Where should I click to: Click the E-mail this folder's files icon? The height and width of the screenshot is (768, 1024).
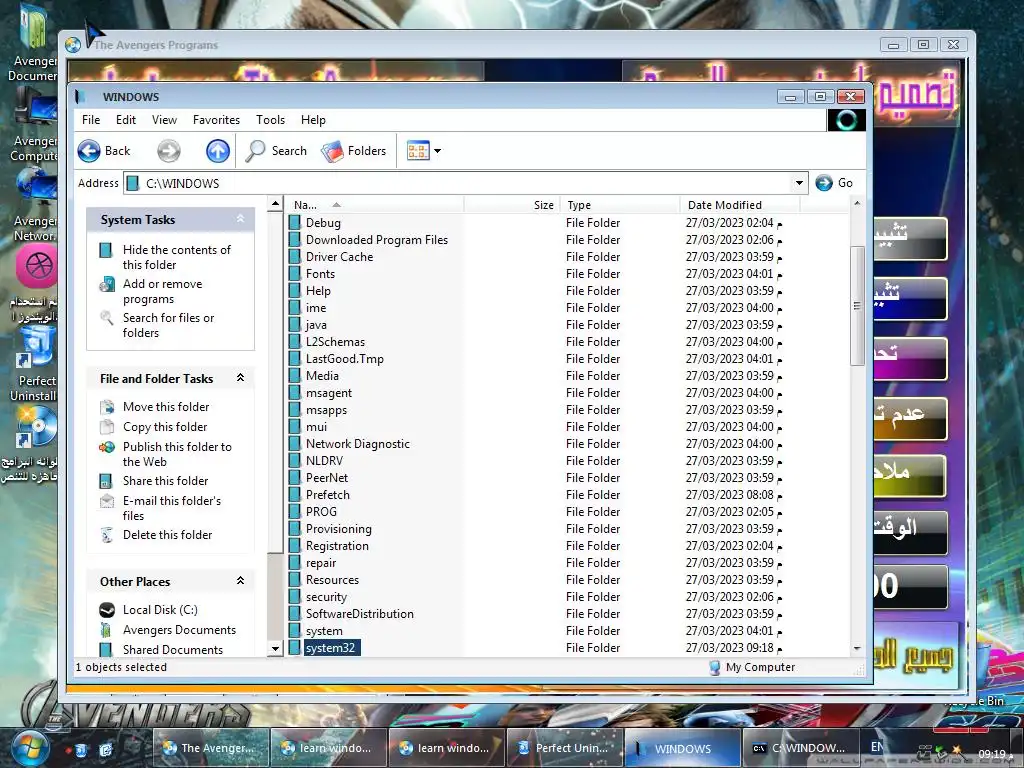tap(106, 502)
